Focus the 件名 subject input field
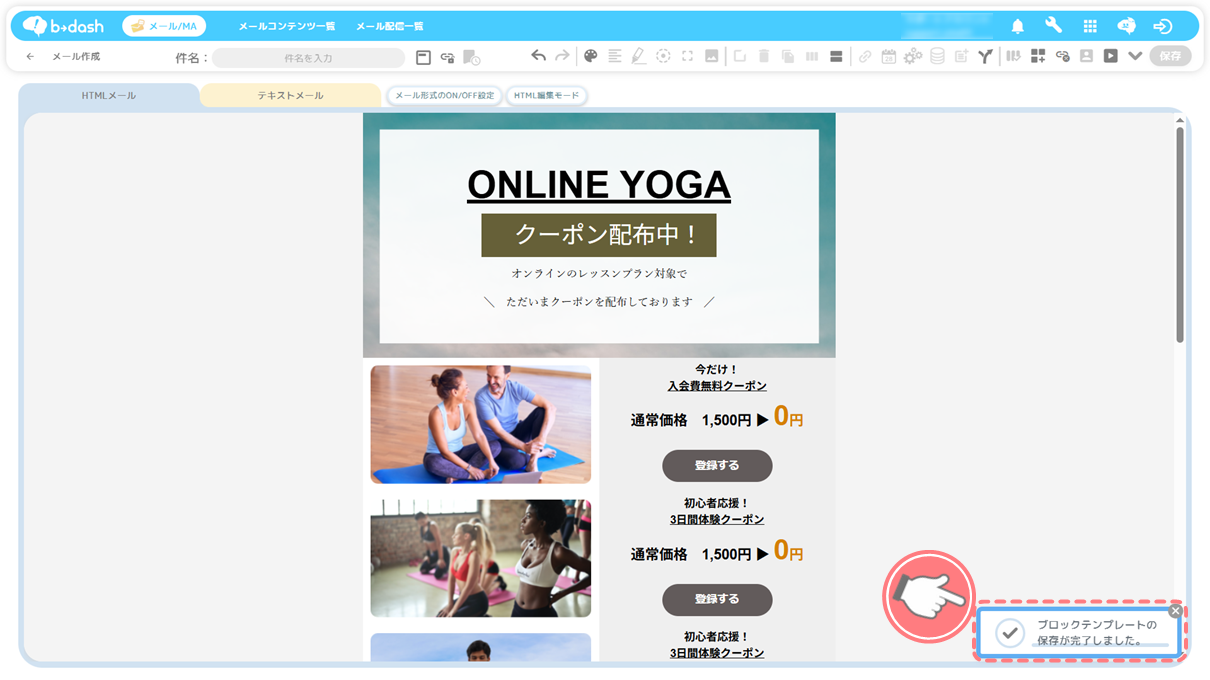The height and width of the screenshot is (680, 1210). (308, 58)
